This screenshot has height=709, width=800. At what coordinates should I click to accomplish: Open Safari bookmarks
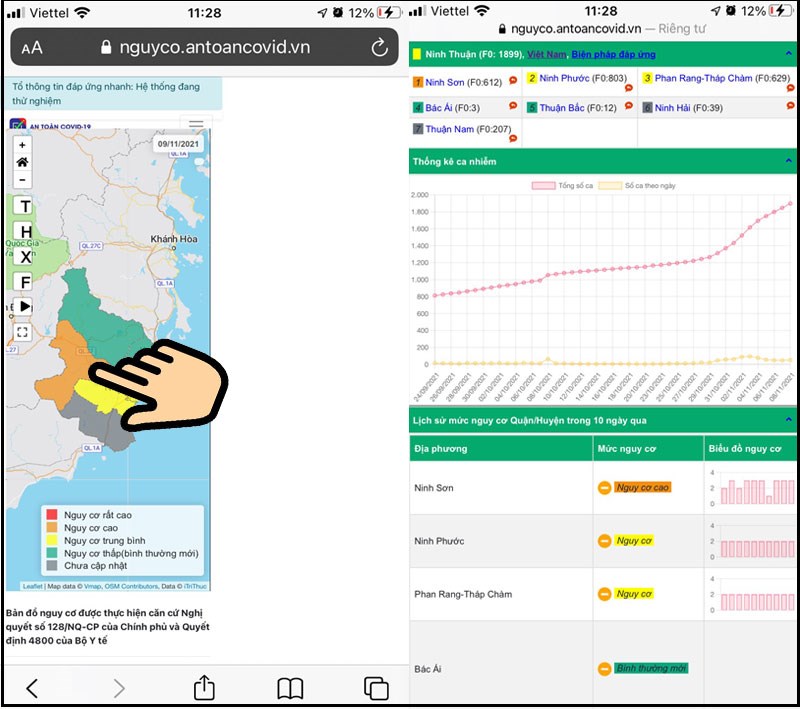tap(290, 689)
